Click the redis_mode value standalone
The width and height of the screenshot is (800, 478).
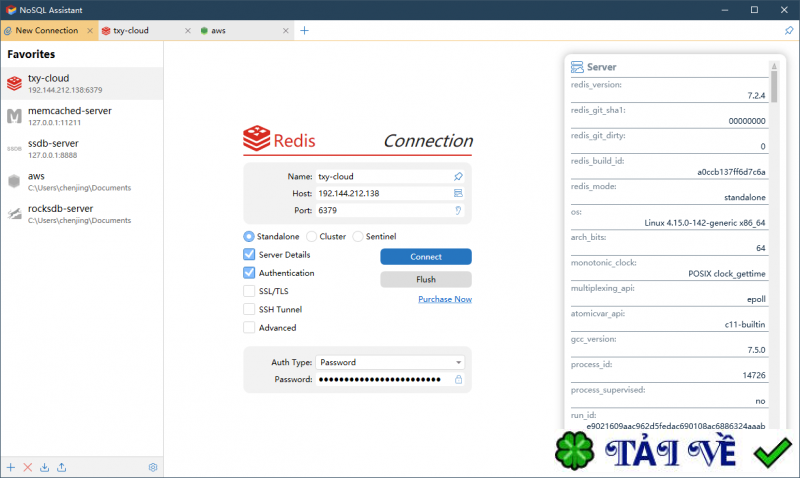(745, 197)
